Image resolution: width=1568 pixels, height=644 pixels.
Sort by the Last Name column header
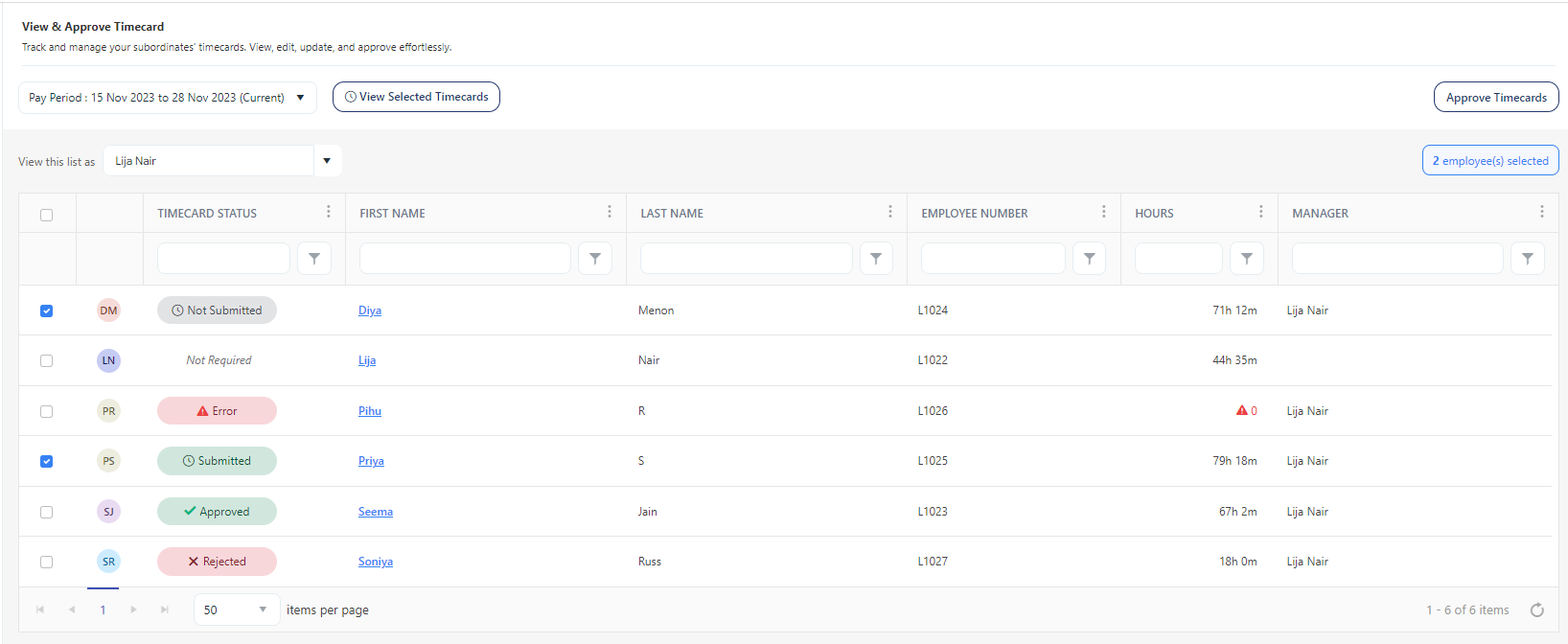coord(672,214)
